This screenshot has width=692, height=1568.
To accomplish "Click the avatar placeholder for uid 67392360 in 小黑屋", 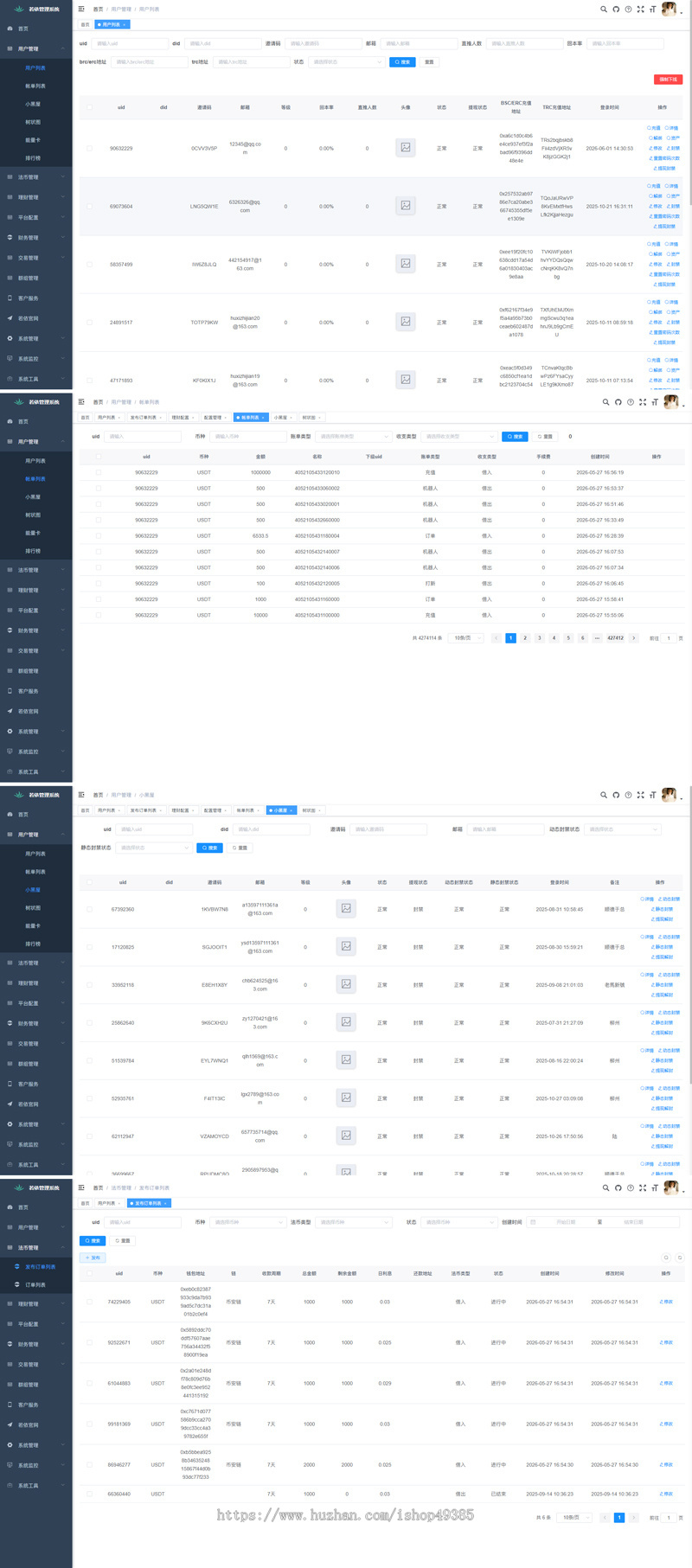I will coord(346,909).
